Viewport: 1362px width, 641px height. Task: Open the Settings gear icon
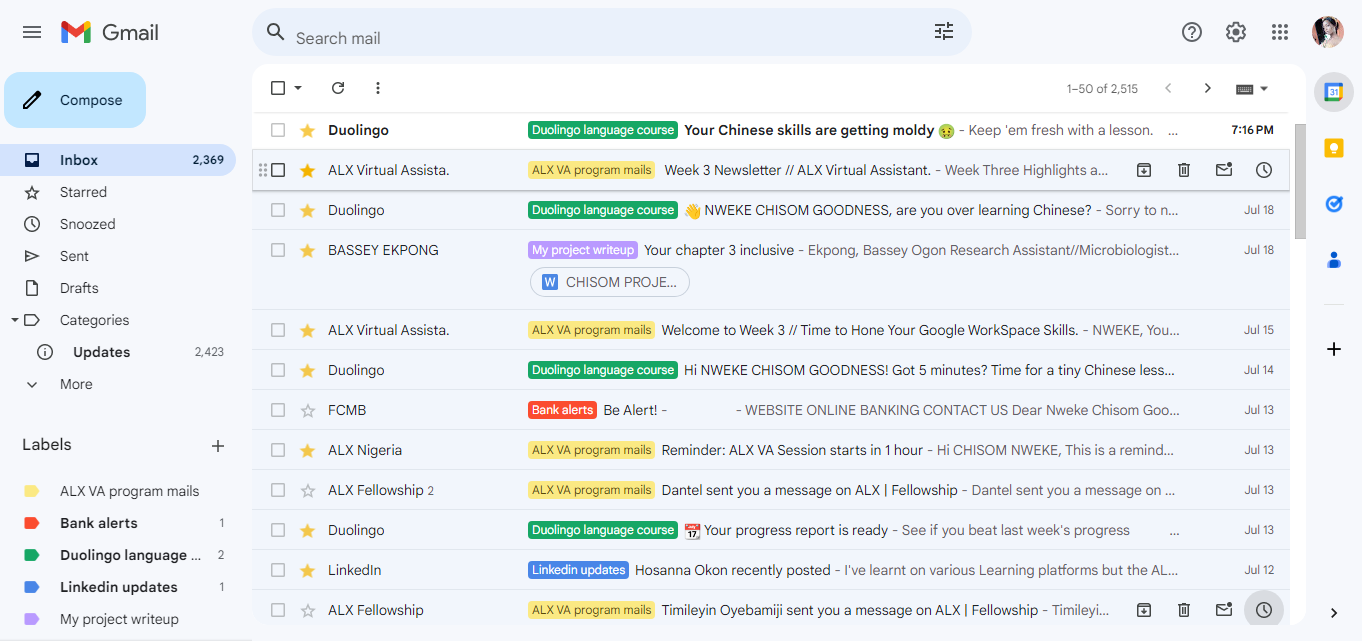[1236, 32]
